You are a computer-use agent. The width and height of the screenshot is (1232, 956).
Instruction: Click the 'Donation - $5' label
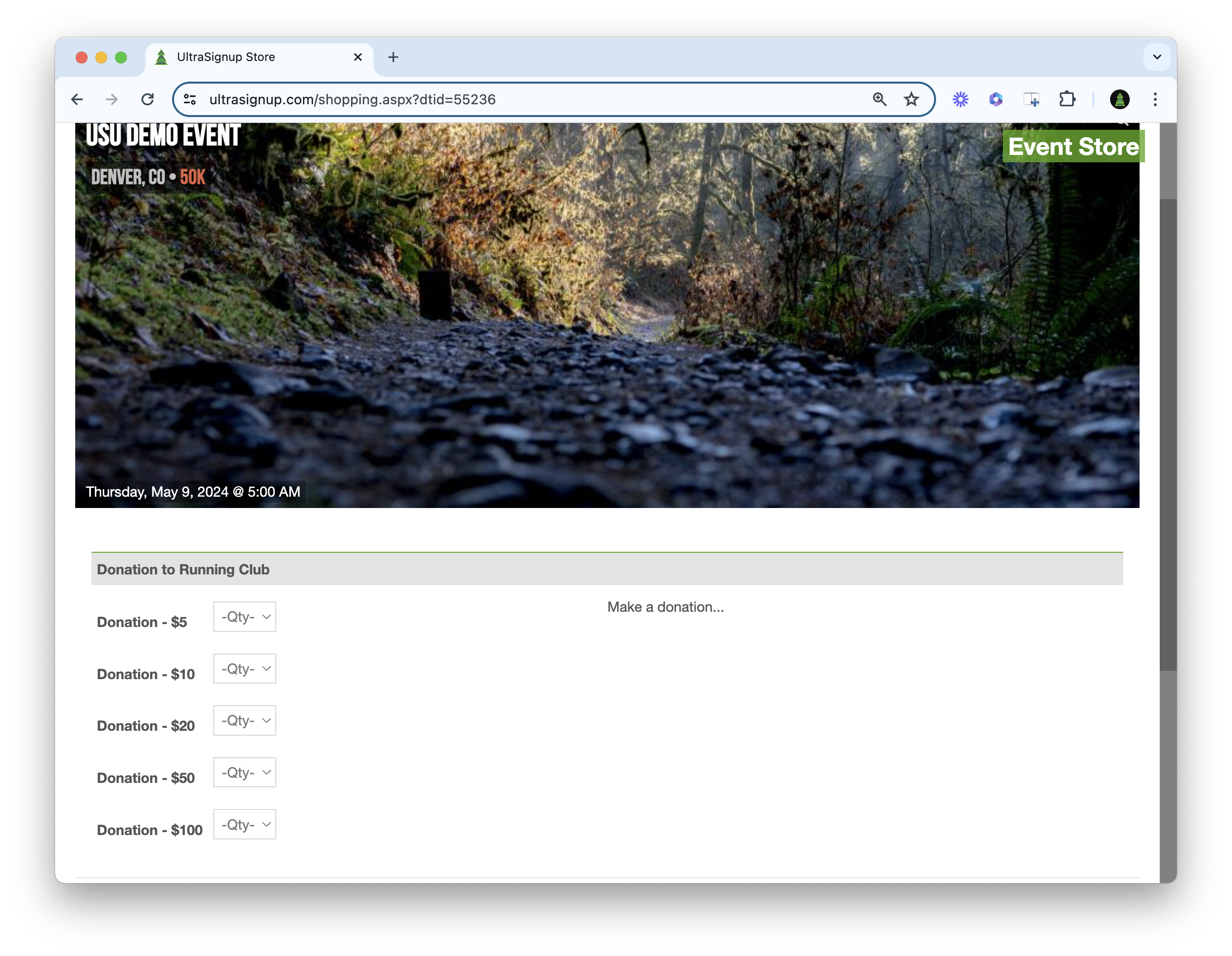[x=142, y=623]
